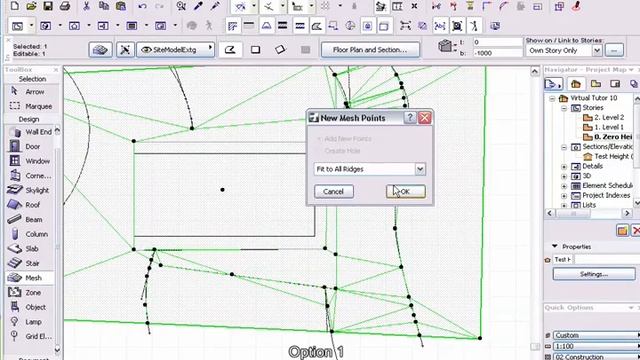
Task: Click the New Mesh Points help button
Action: (409, 118)
